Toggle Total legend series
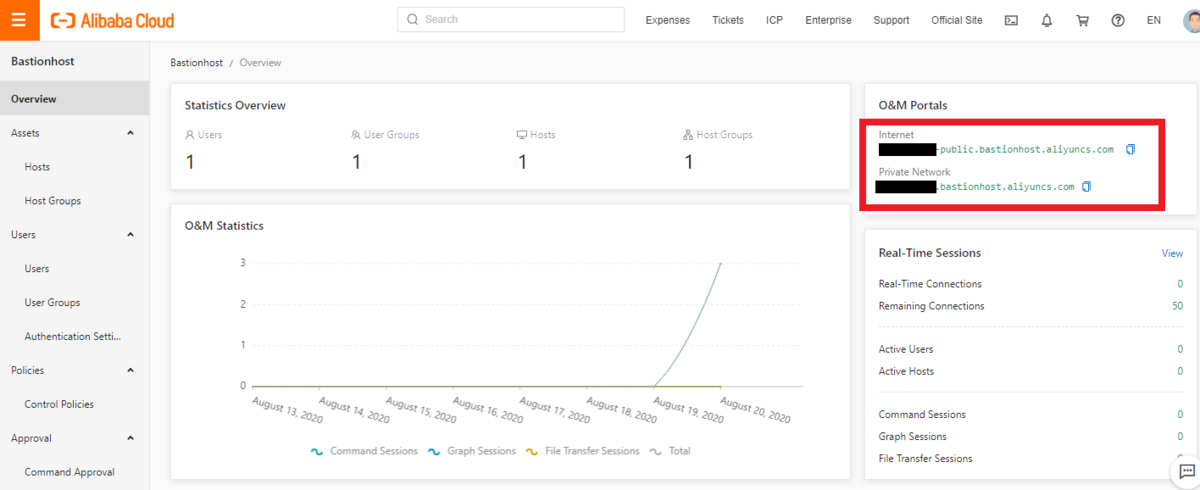This screenshot has width=1200, height=490. [670, 451]
